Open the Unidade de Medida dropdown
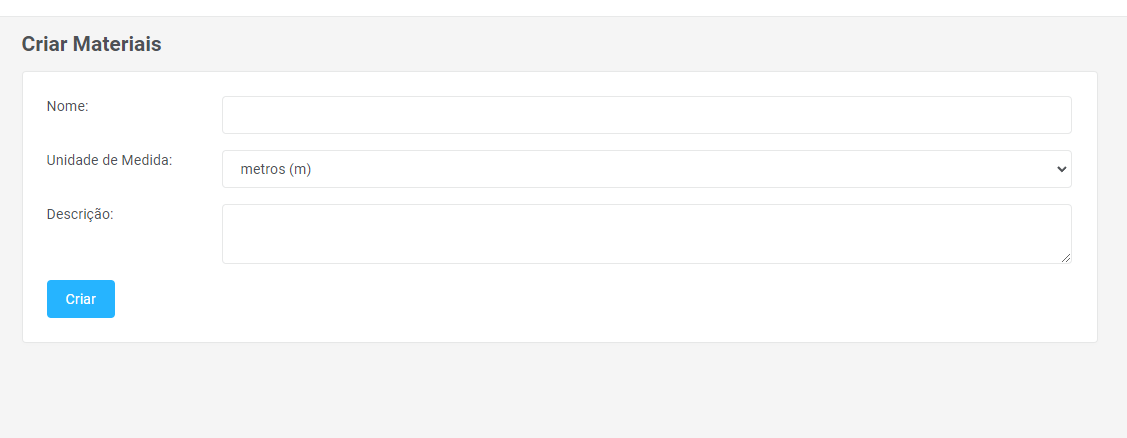This screenshot has width=1127, height=438. click(646, 169)
